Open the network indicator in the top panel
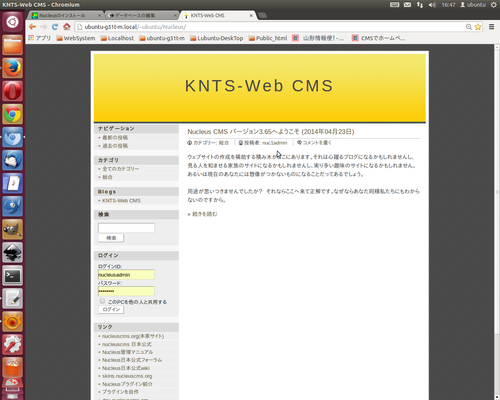 point(420,5)
